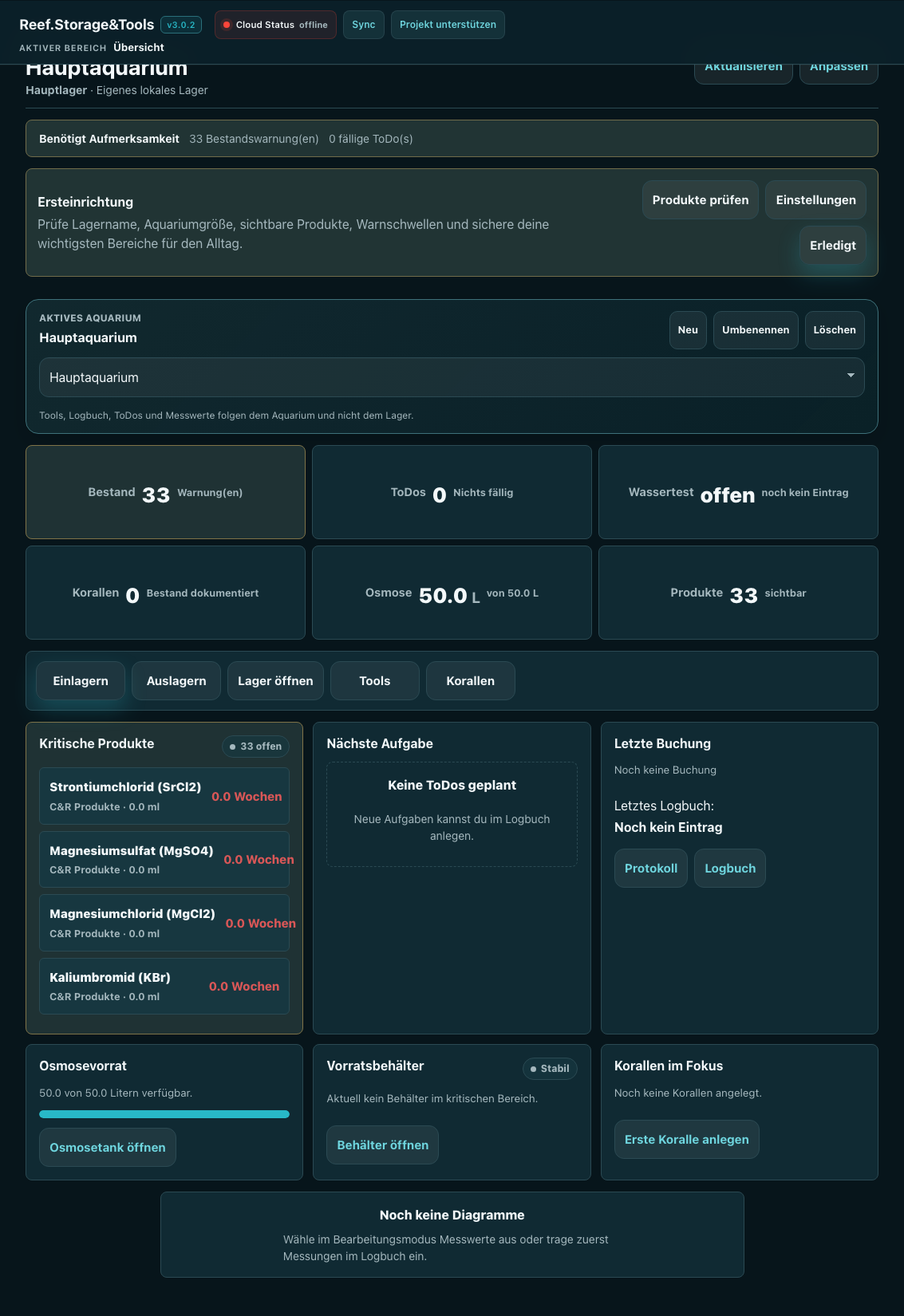Click Behälter öffnen button
This screenshot has width=904, height=1316.
tap(383, 1145)
